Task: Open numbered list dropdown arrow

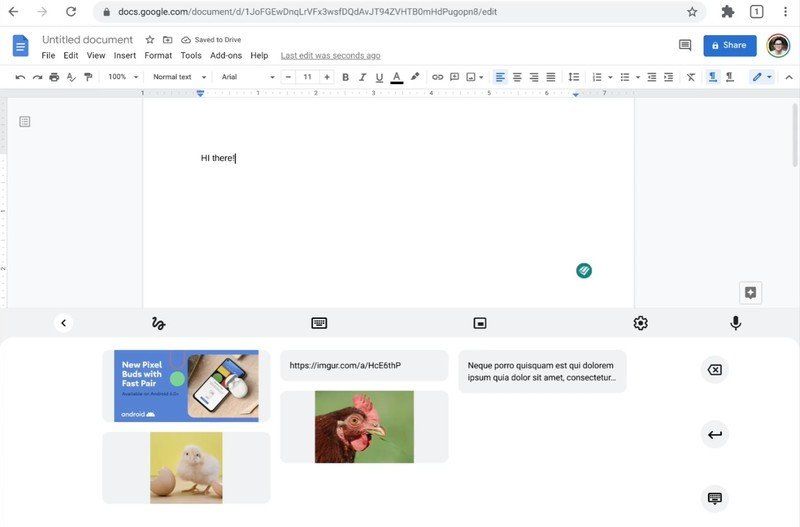Action: (610, 77)
